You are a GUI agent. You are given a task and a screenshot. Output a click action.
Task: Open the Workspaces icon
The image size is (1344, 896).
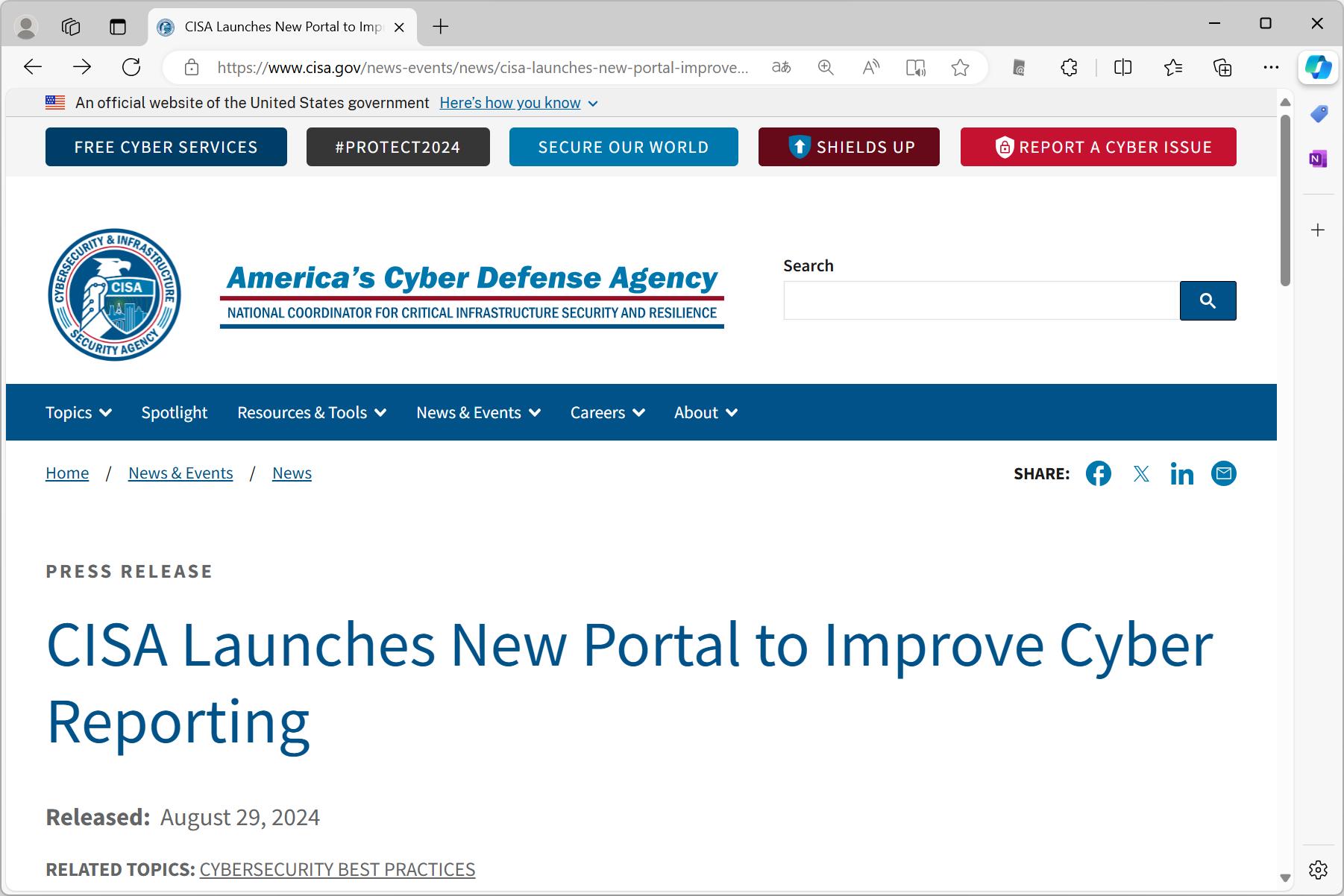pyautogui.click(x=71, y=27)
